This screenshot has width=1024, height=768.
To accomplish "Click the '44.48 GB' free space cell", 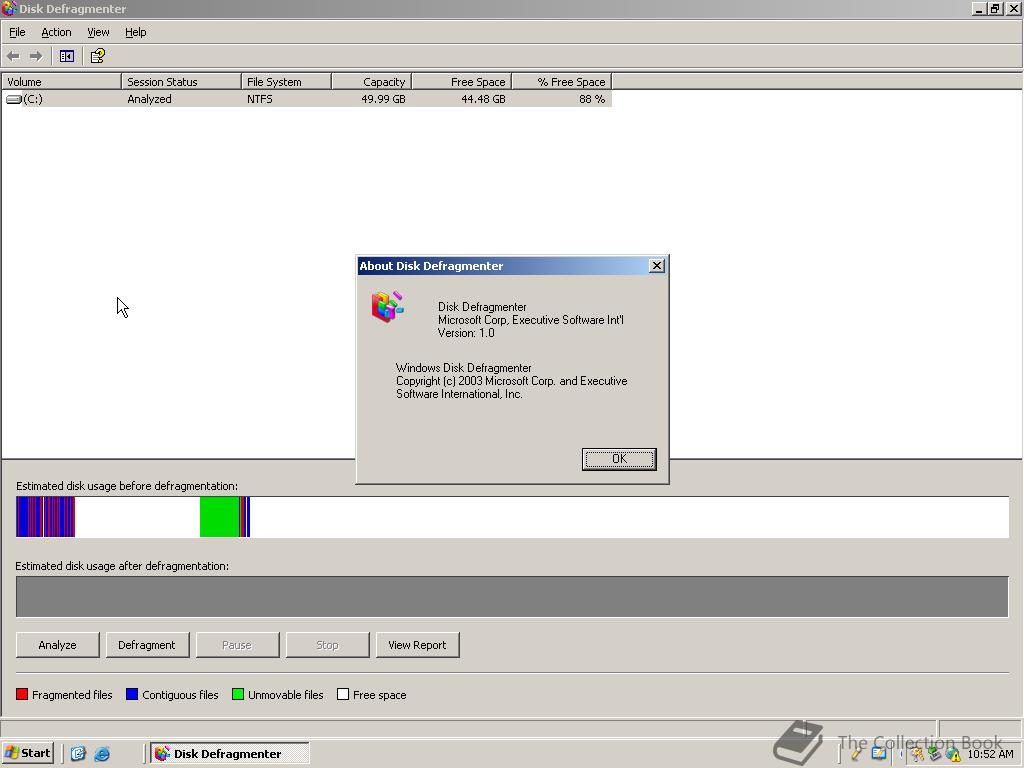I will [x=483, y=99].
